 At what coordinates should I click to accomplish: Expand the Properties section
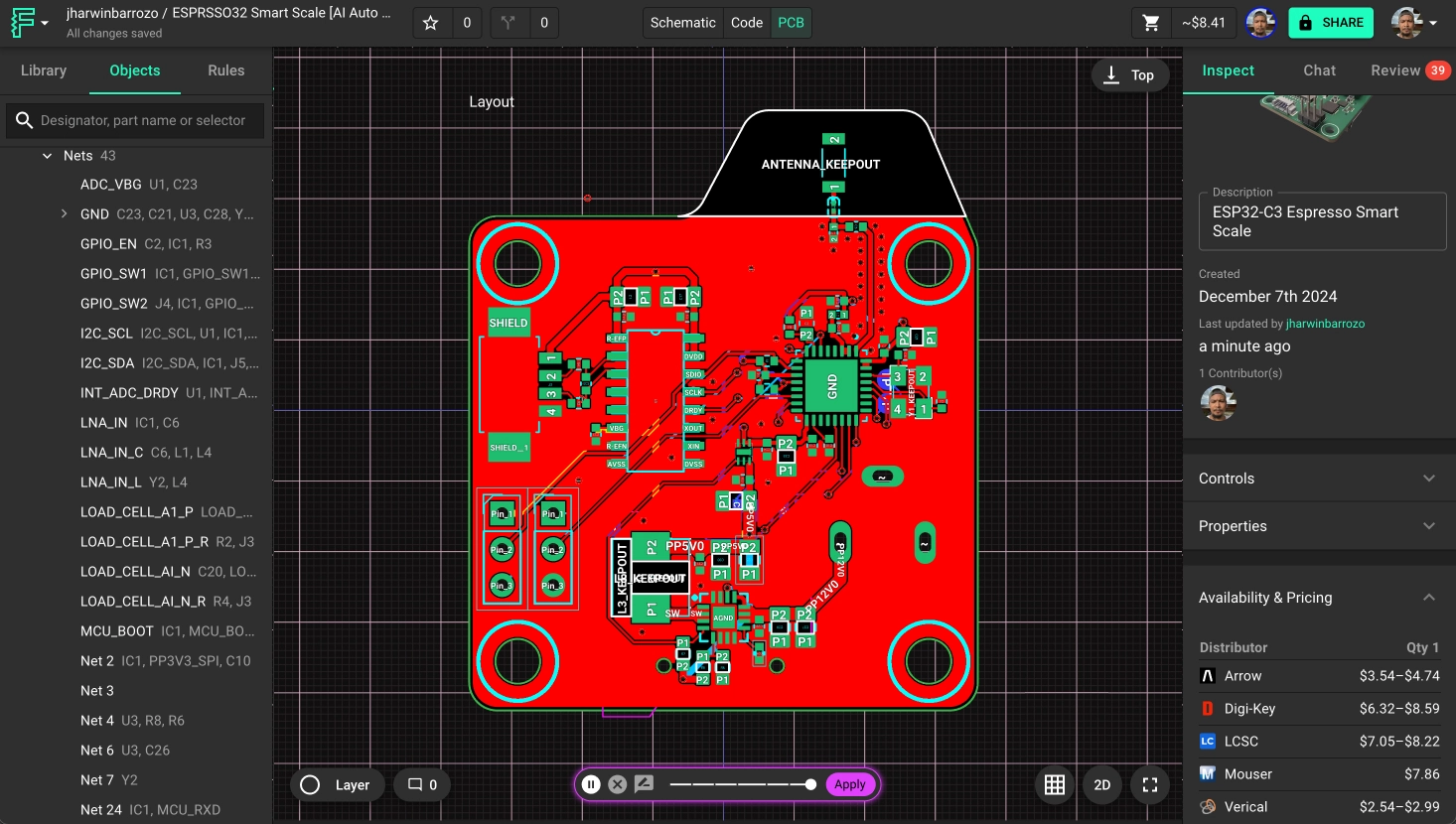click(x=1429, y=526)
